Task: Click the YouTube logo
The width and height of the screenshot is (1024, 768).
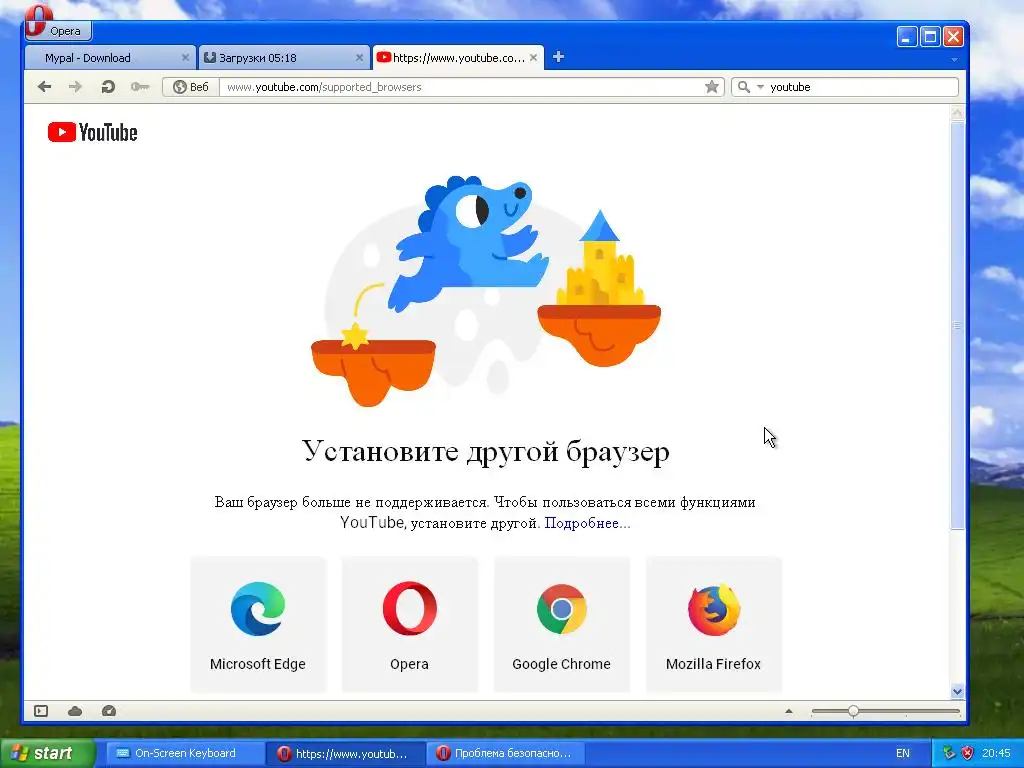Action: [x=93, y=133]
